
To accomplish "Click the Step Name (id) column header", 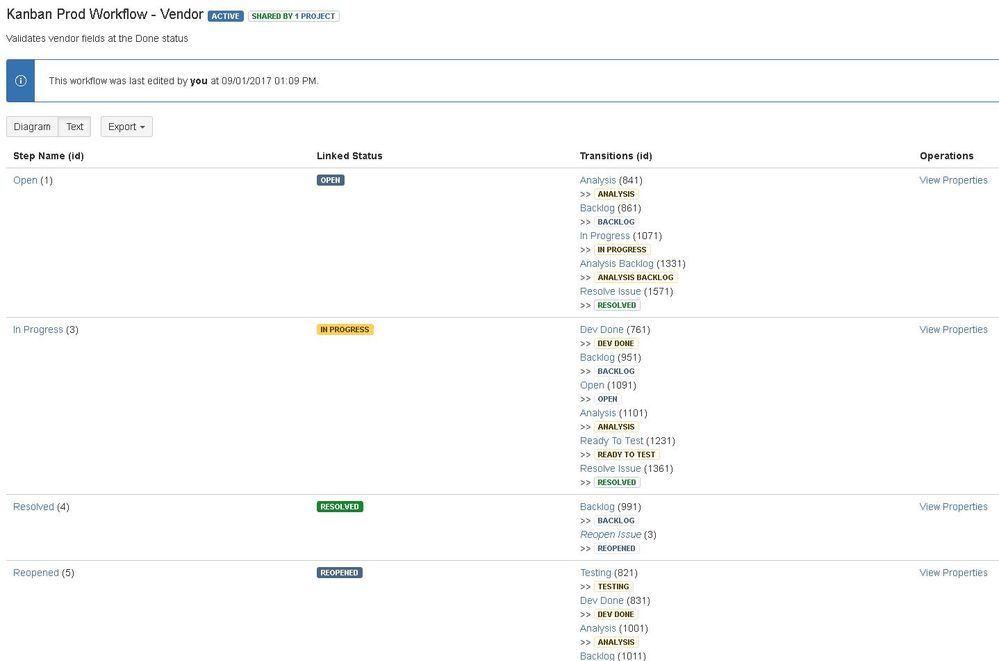I will pyautogui.click(x=48, y=156).
